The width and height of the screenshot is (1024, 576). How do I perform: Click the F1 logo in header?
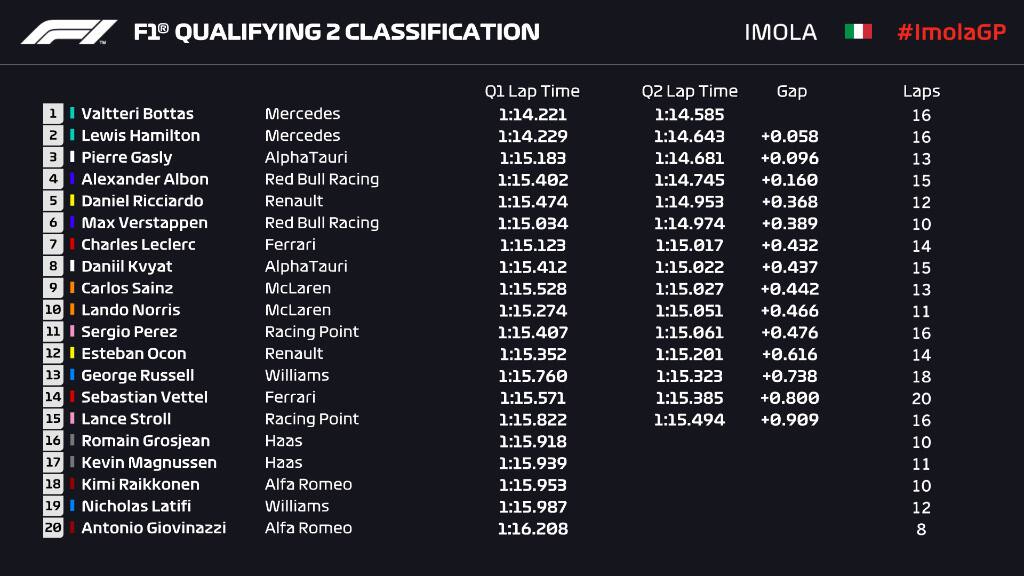tap(68, 32)
